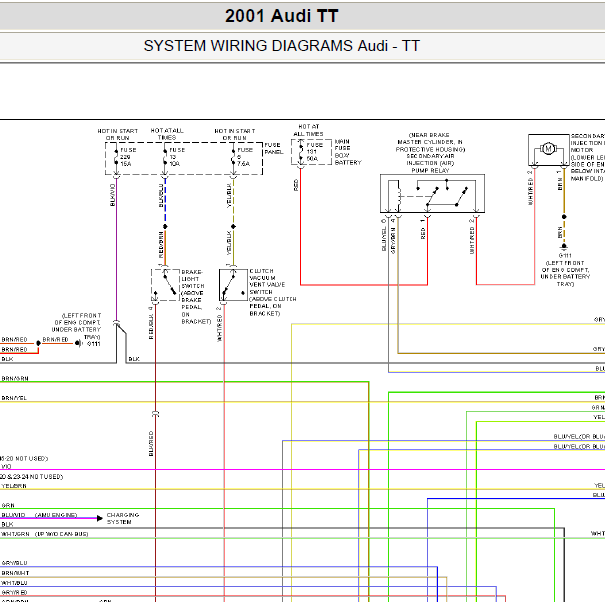Click the "HOT AT ALL TIMES" label above Fuse 131
Screen dimensions: 605x602
[x=308, y=130]
